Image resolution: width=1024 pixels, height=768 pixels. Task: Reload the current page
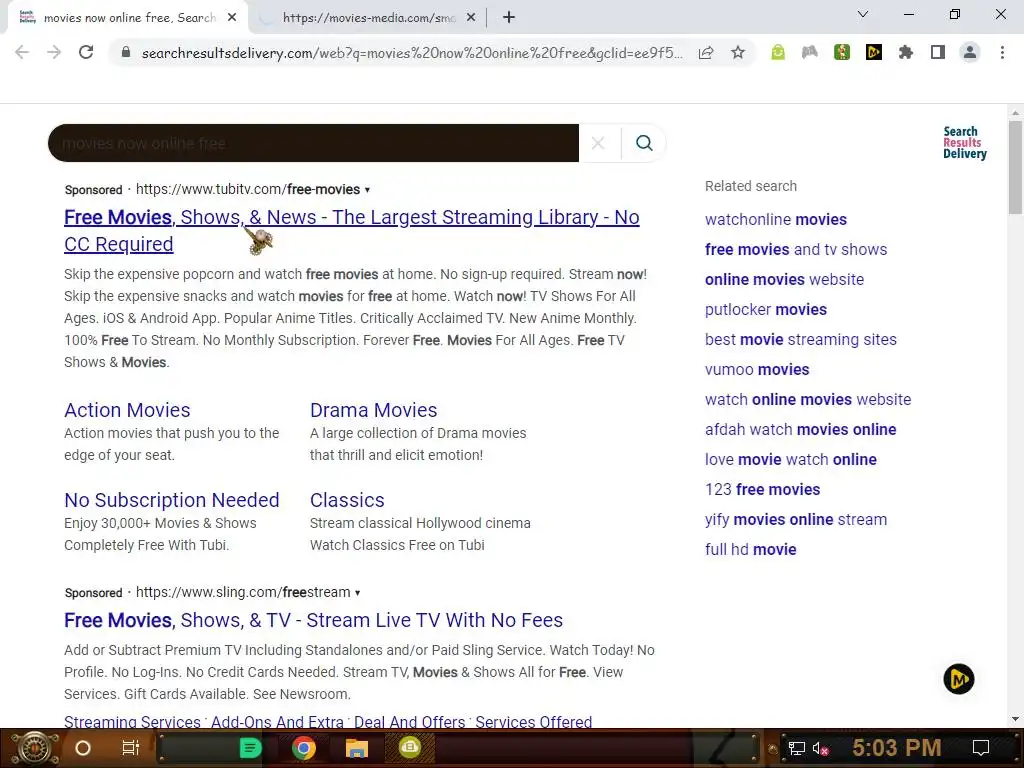tap(86, 52)
